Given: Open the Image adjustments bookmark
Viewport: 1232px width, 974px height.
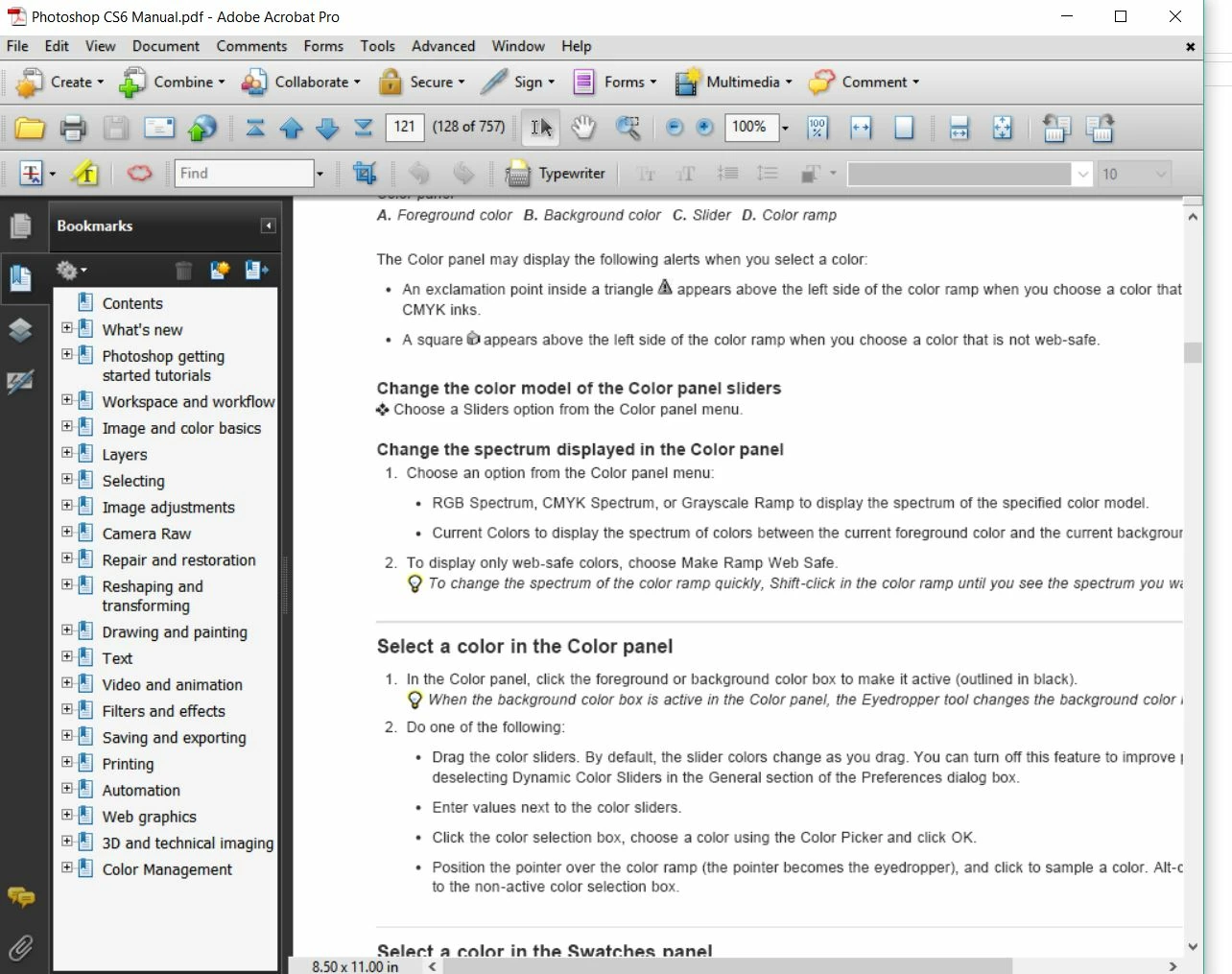Looking at the screenshot, I should point(168,507).
